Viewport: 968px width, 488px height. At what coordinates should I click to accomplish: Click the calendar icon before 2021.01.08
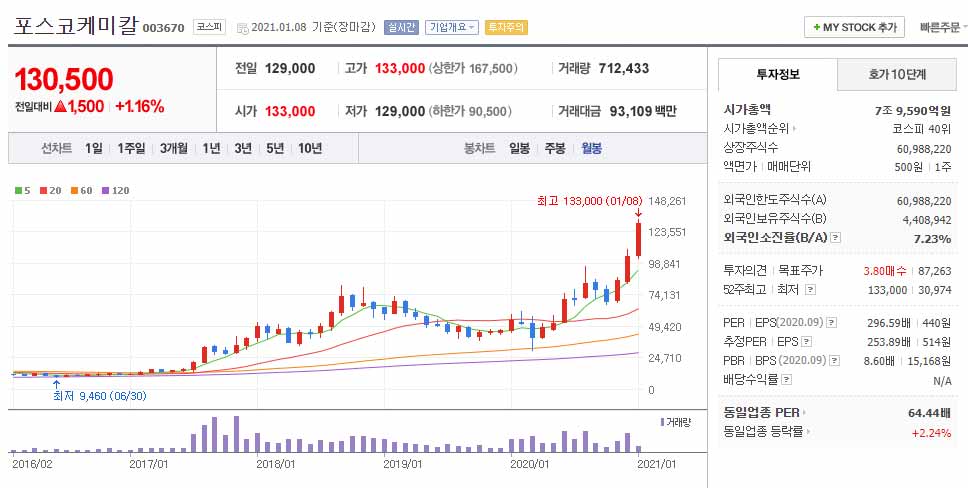pos(242,28)
